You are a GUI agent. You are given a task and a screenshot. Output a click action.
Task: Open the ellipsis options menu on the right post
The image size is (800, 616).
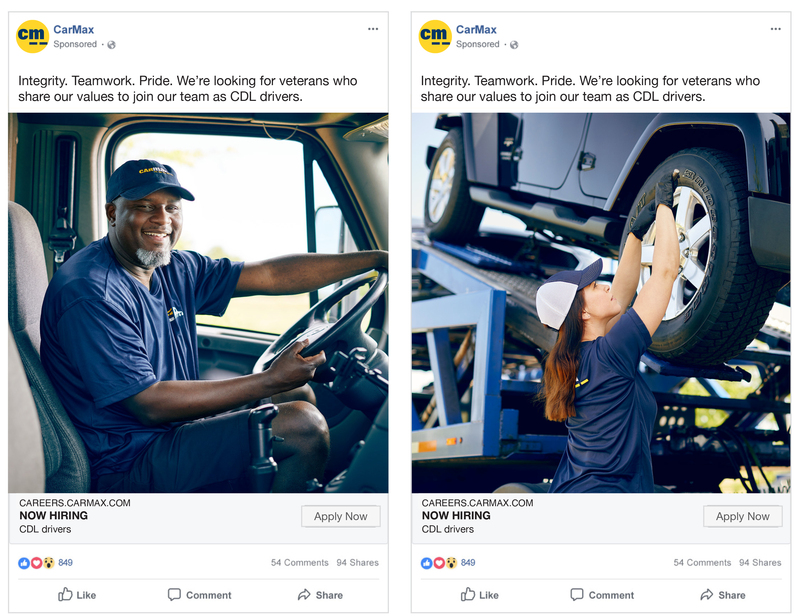pyautogui.click(x=775, y=29)
